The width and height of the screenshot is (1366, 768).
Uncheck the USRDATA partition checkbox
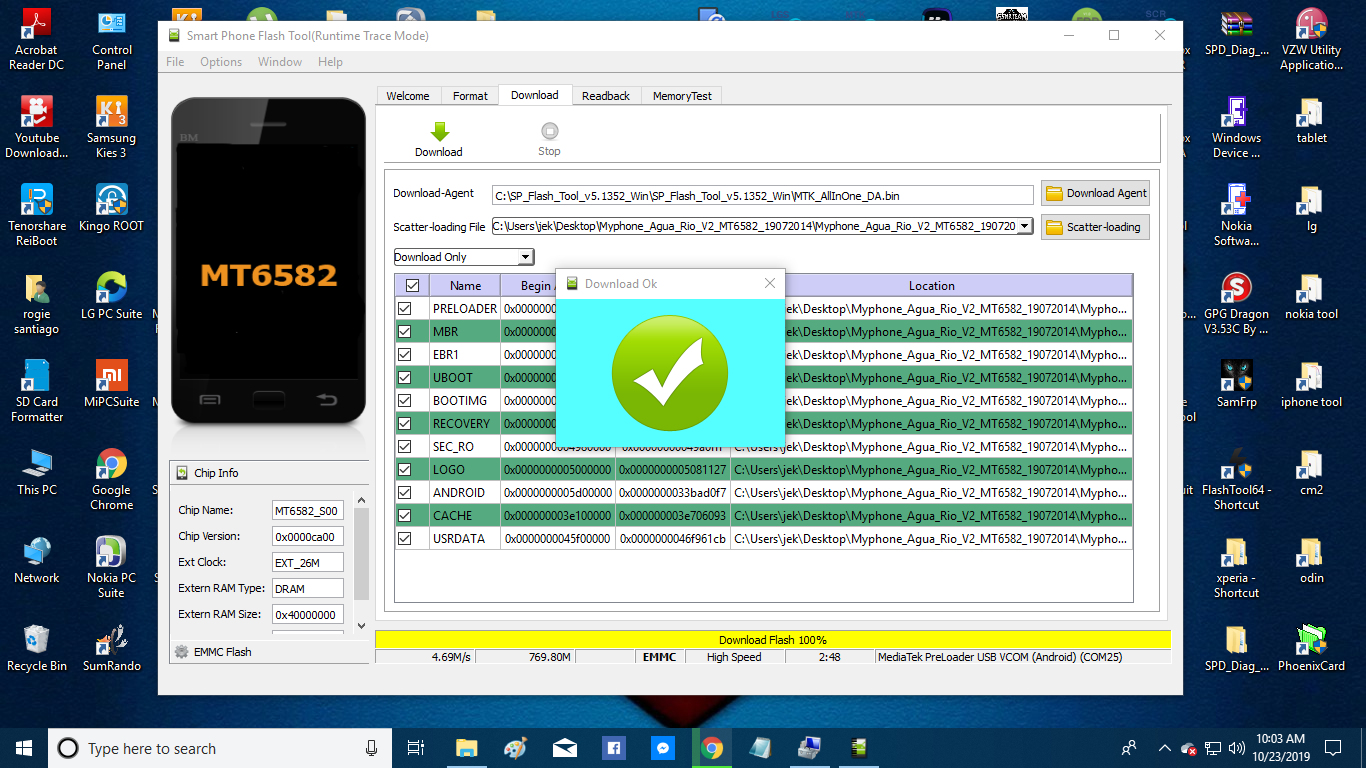pyautogui.click(x=405, y=539)
